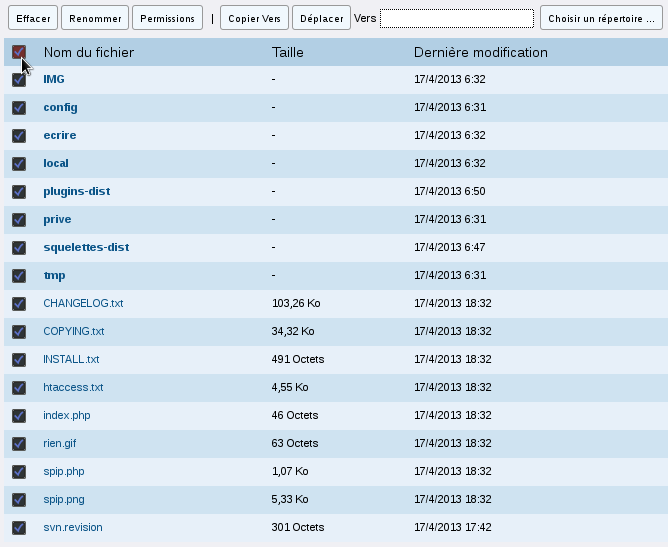Image resolution: width=668 pixels, height=547 pixels.
Task: Click the 46 Octets size value
Action: pyautogui.click(x=295, y=415)
